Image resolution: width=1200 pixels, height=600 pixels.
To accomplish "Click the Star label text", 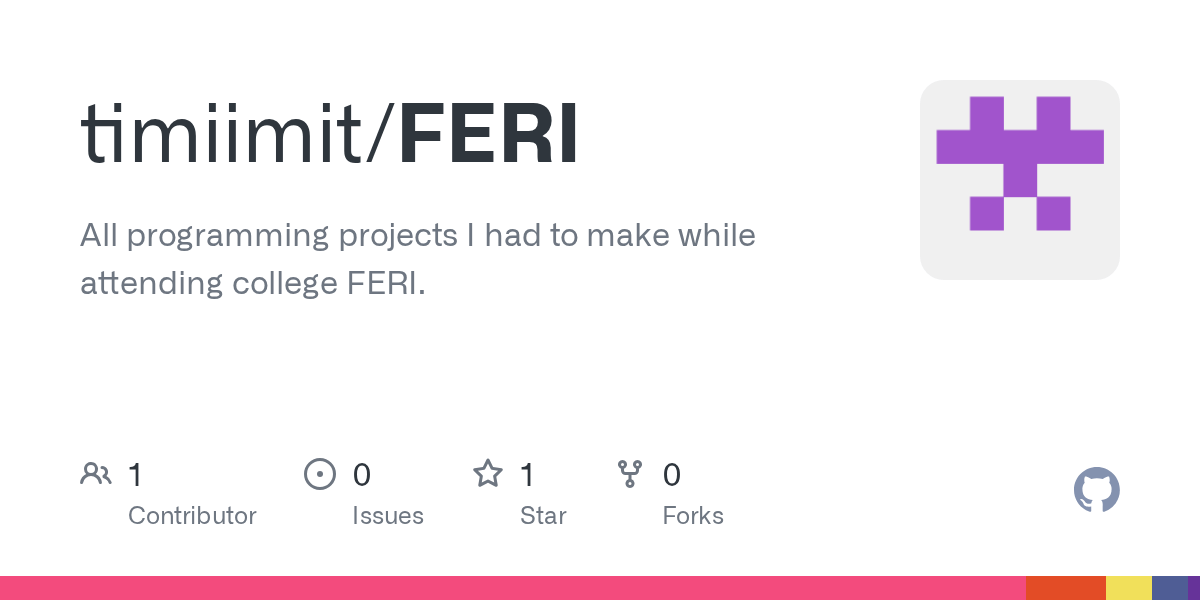I will (543, 516).
